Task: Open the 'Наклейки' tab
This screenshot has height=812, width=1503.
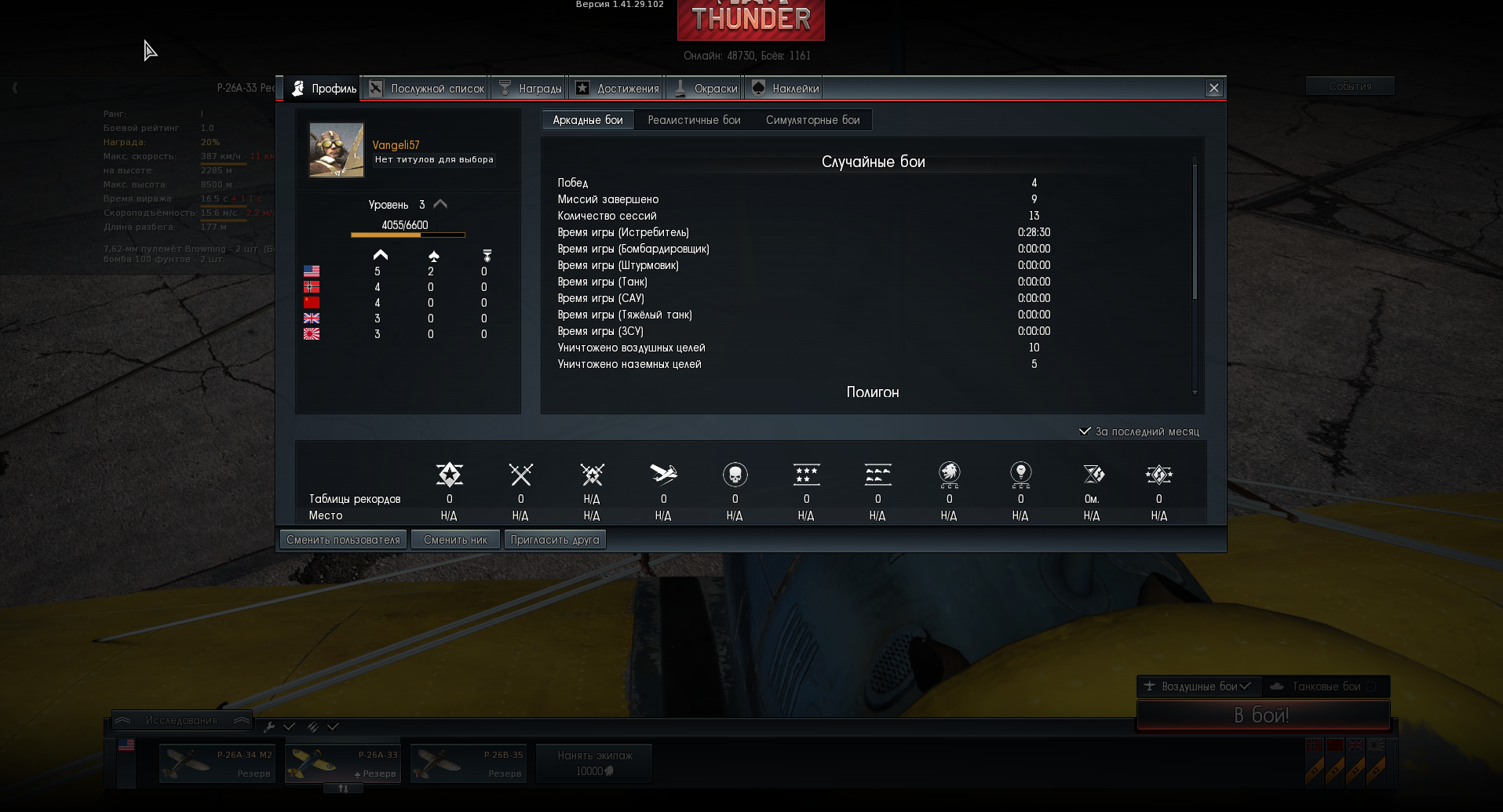Action: [x=784, y=89]
